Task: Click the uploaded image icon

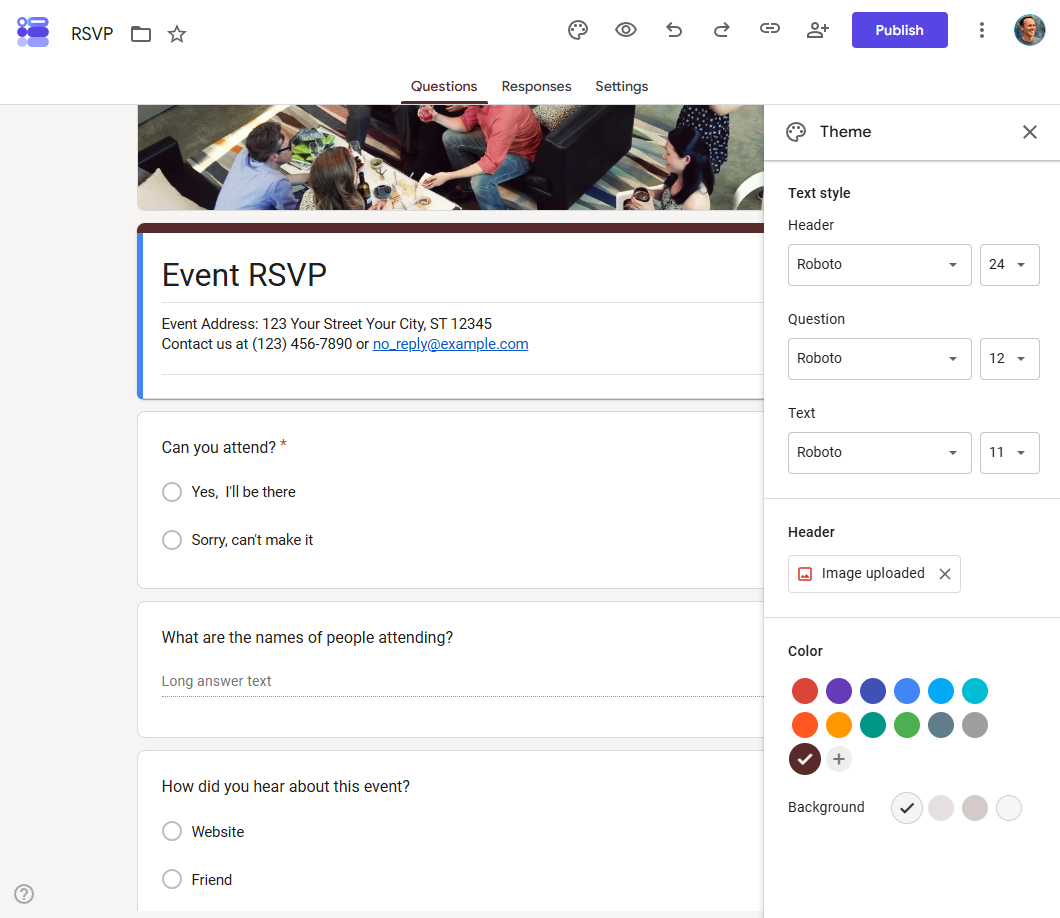Action: 804,574
